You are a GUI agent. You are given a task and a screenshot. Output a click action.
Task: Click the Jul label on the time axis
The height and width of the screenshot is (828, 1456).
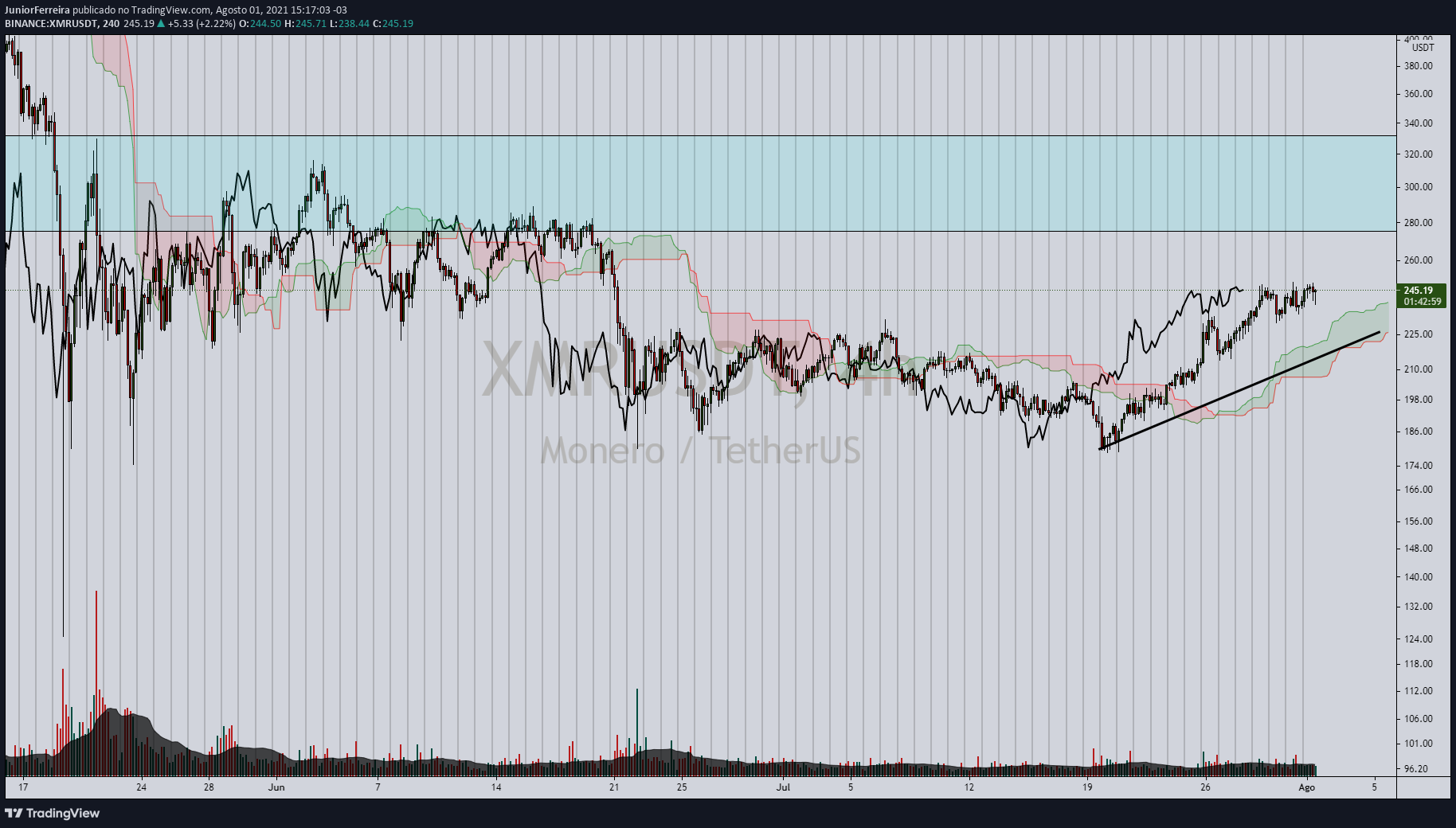click(784, 787)
